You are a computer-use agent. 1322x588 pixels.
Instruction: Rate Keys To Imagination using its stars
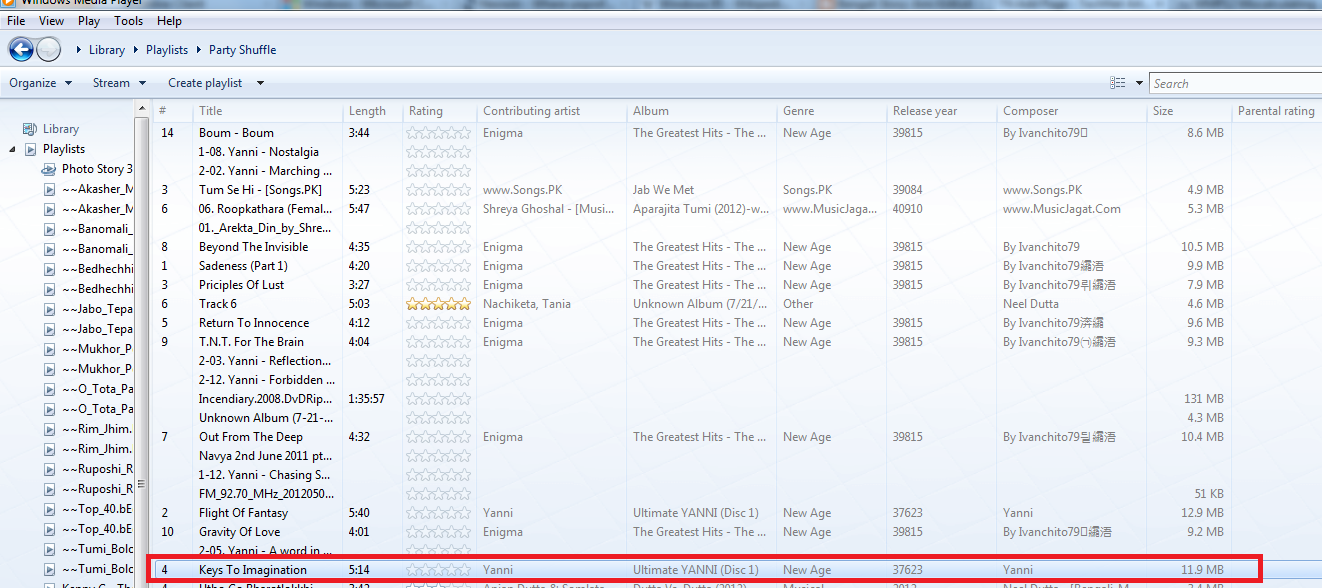[x=438, y=570]
